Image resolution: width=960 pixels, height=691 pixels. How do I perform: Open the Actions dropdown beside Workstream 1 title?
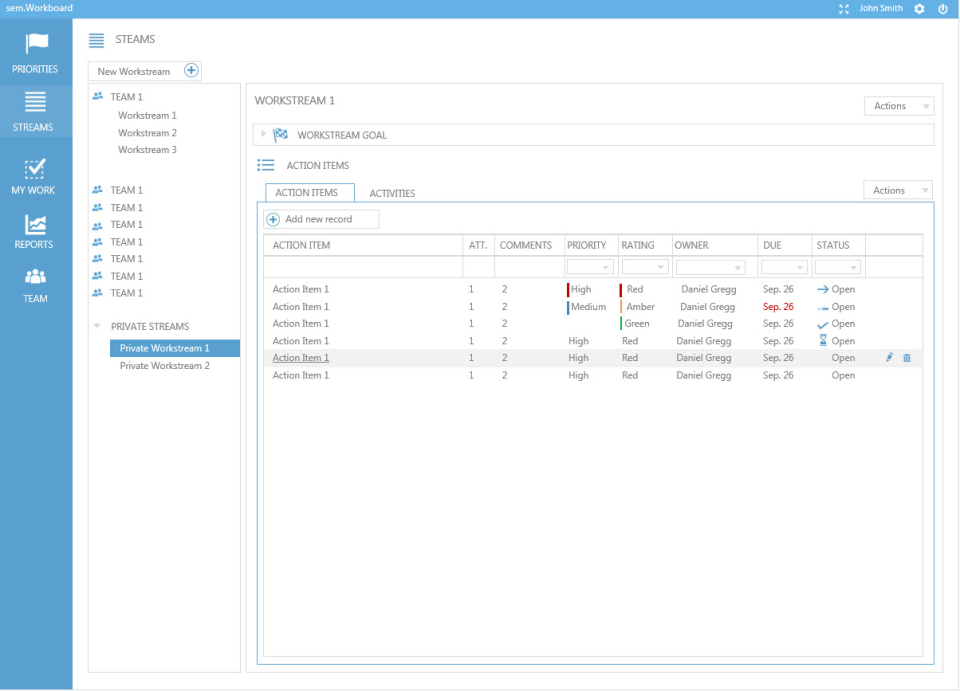899,106
